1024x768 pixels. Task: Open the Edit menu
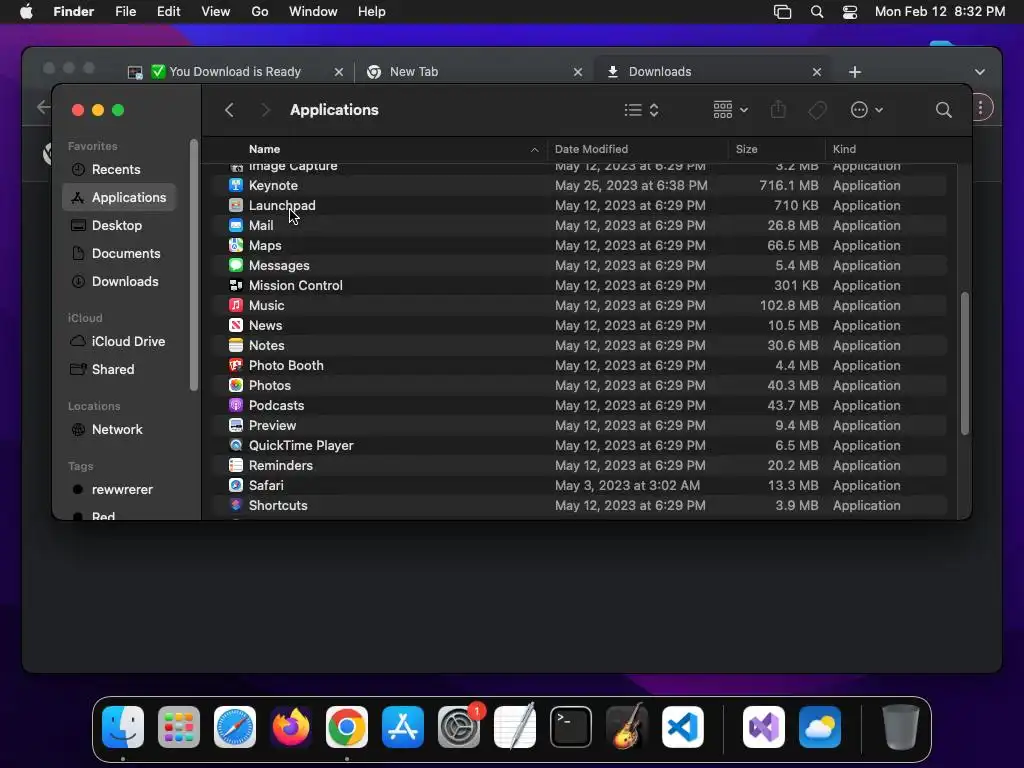[x=168, y=12]
